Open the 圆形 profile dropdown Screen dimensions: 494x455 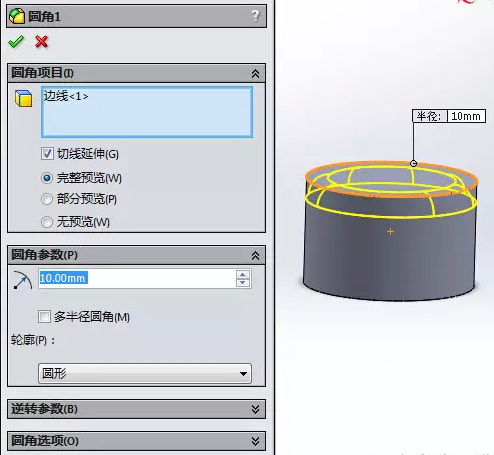[x=145, y=373]
